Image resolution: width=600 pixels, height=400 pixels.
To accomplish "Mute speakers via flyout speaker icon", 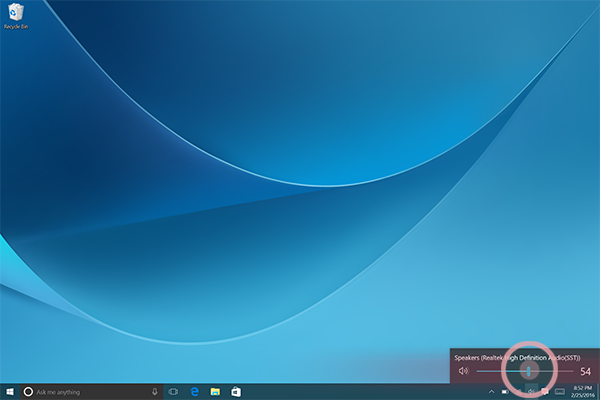I will [x=463, y=371].
